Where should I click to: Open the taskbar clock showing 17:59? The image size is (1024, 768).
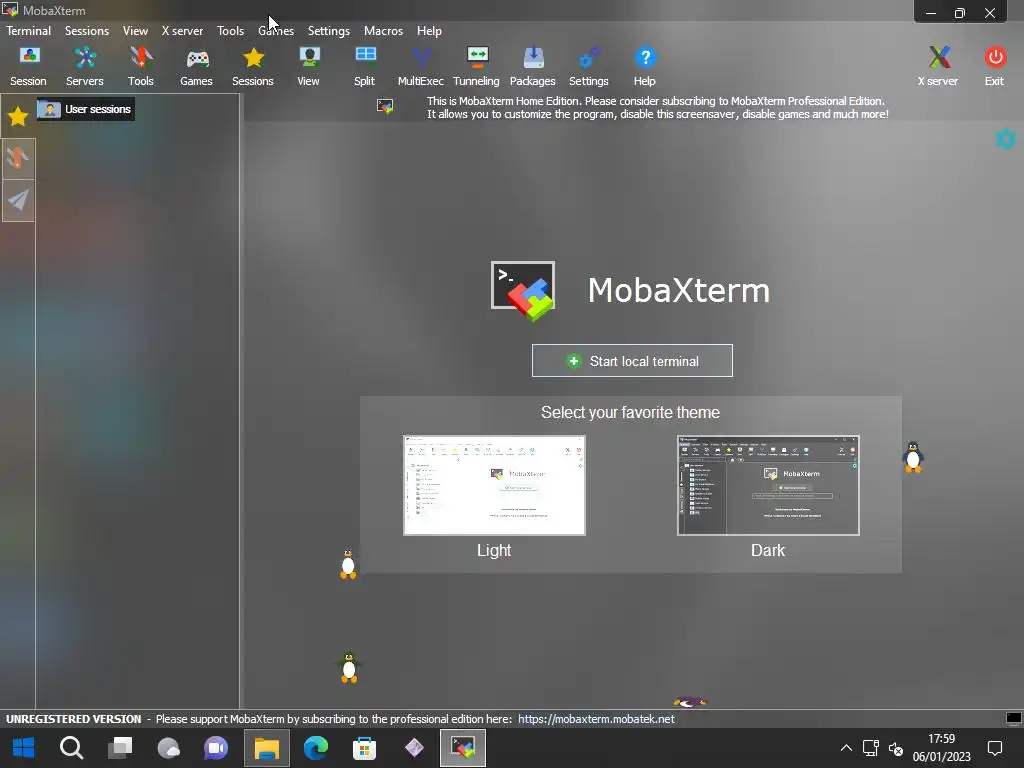coord(942,748)
